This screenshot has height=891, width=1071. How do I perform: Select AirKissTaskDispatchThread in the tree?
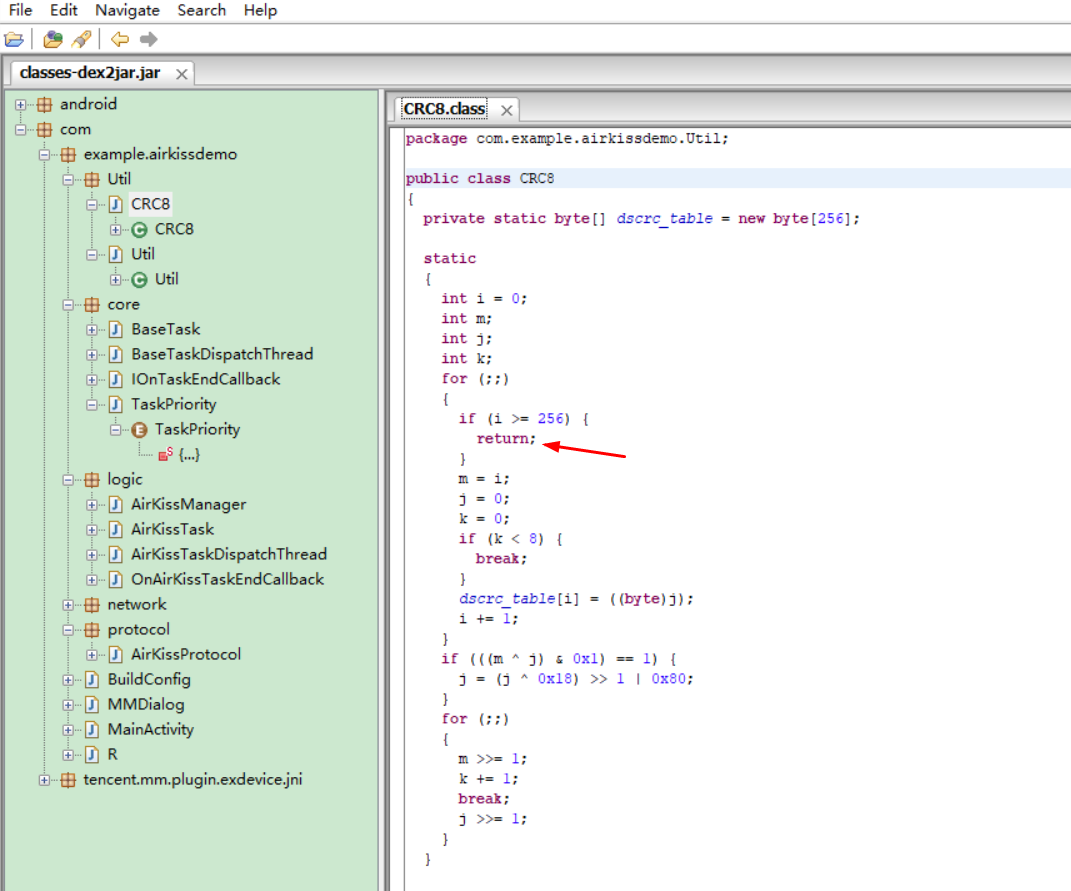(x=229, y=555)
